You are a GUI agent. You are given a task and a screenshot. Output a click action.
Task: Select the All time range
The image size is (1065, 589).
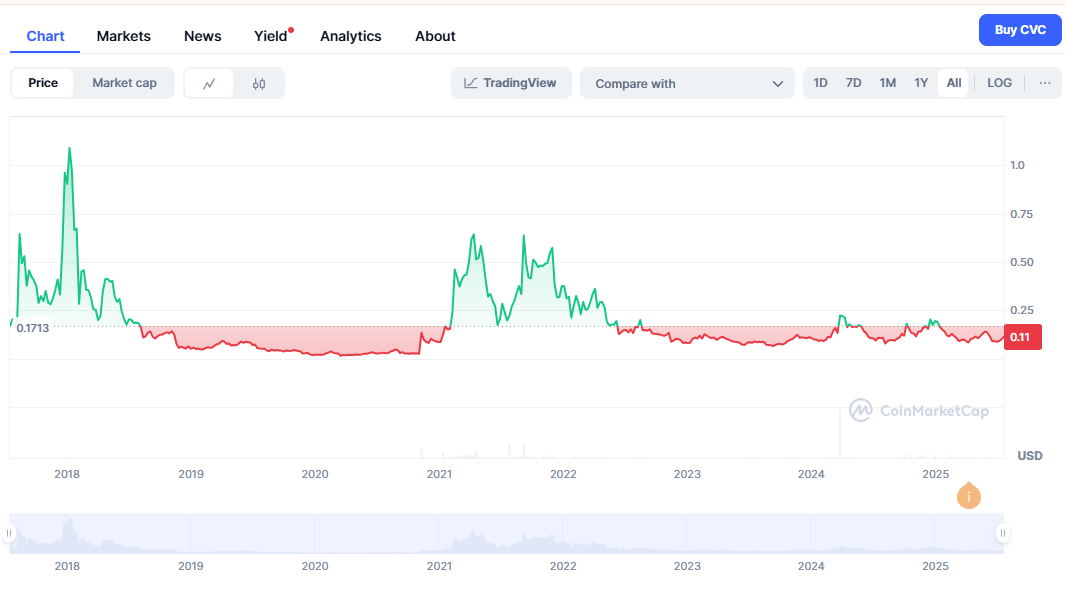click(x=953, y=83)
